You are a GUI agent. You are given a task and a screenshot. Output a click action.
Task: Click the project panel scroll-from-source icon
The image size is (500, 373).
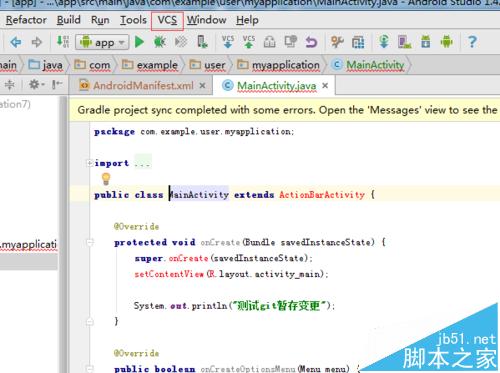pos(10,85)
